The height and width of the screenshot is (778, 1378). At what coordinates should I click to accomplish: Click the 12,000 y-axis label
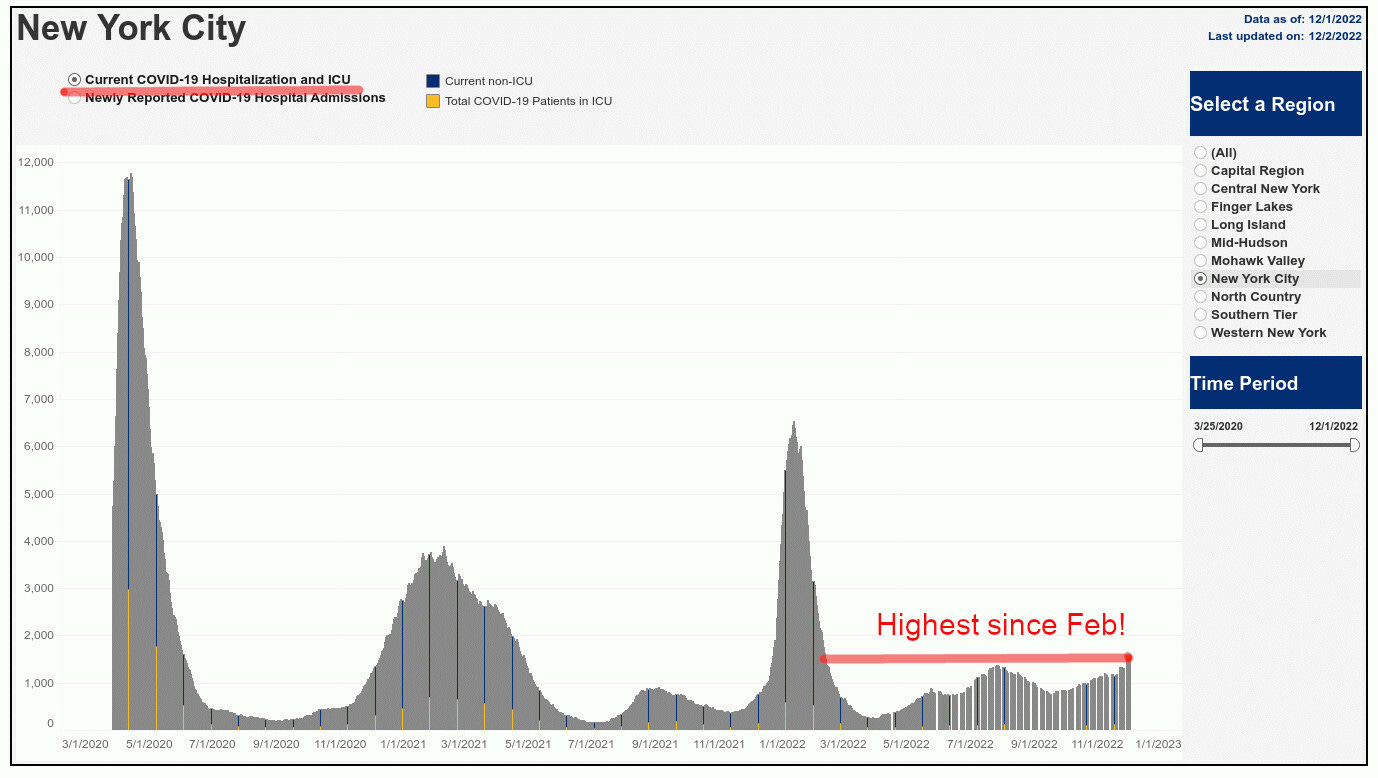[x=36, y=163]
